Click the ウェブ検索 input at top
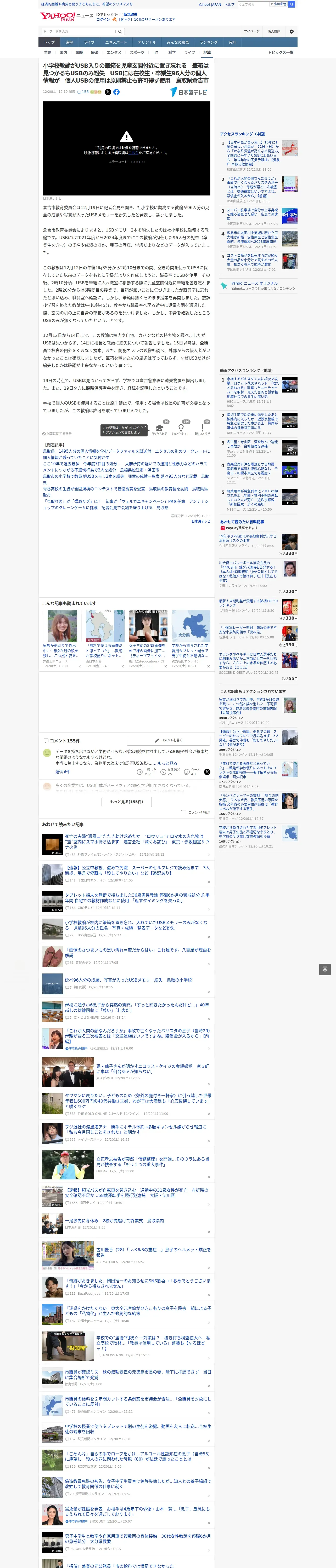 [x=254, y=4]
